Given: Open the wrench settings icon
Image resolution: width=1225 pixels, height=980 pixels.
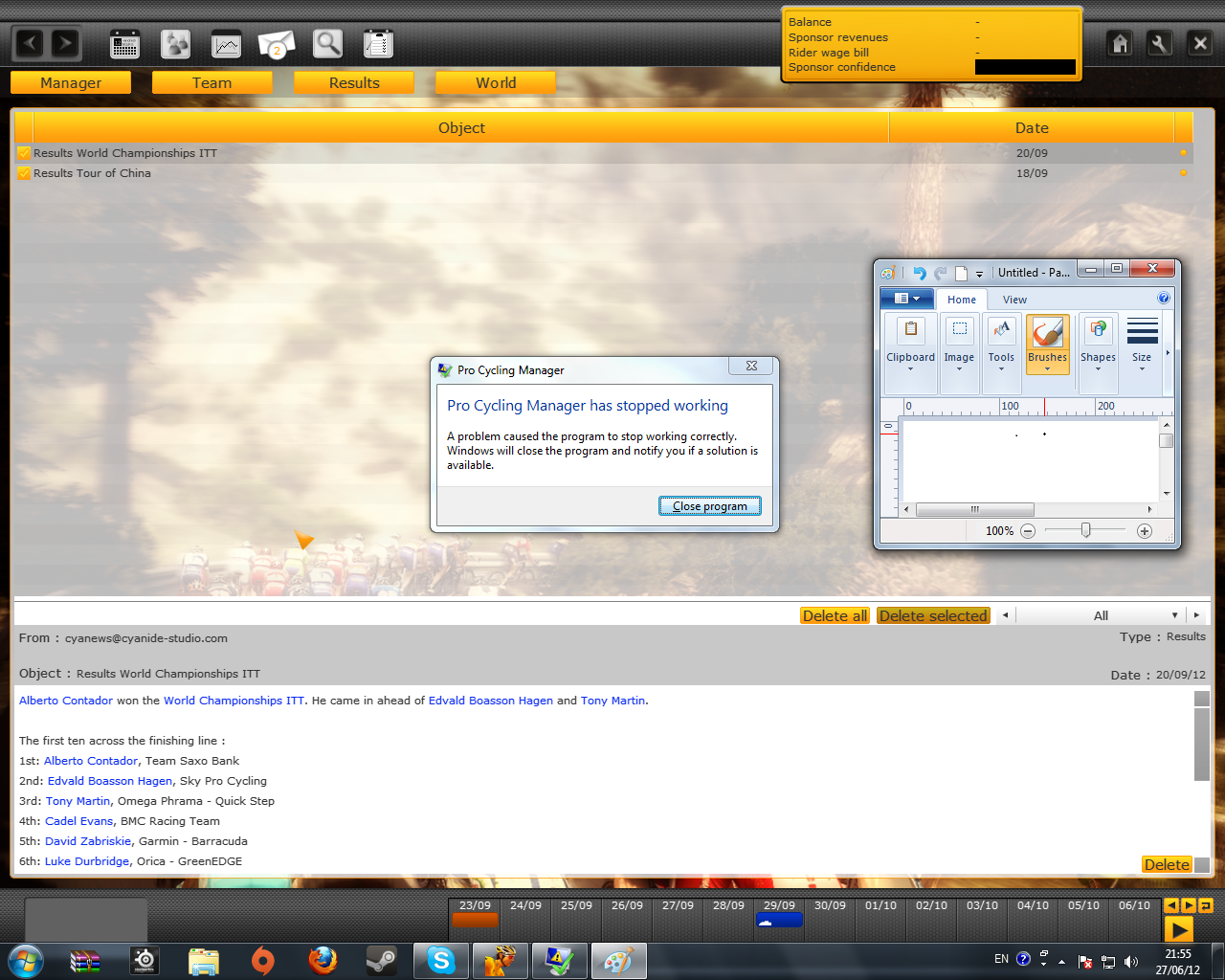Looking at the screenshot, I should point(1159,43).
